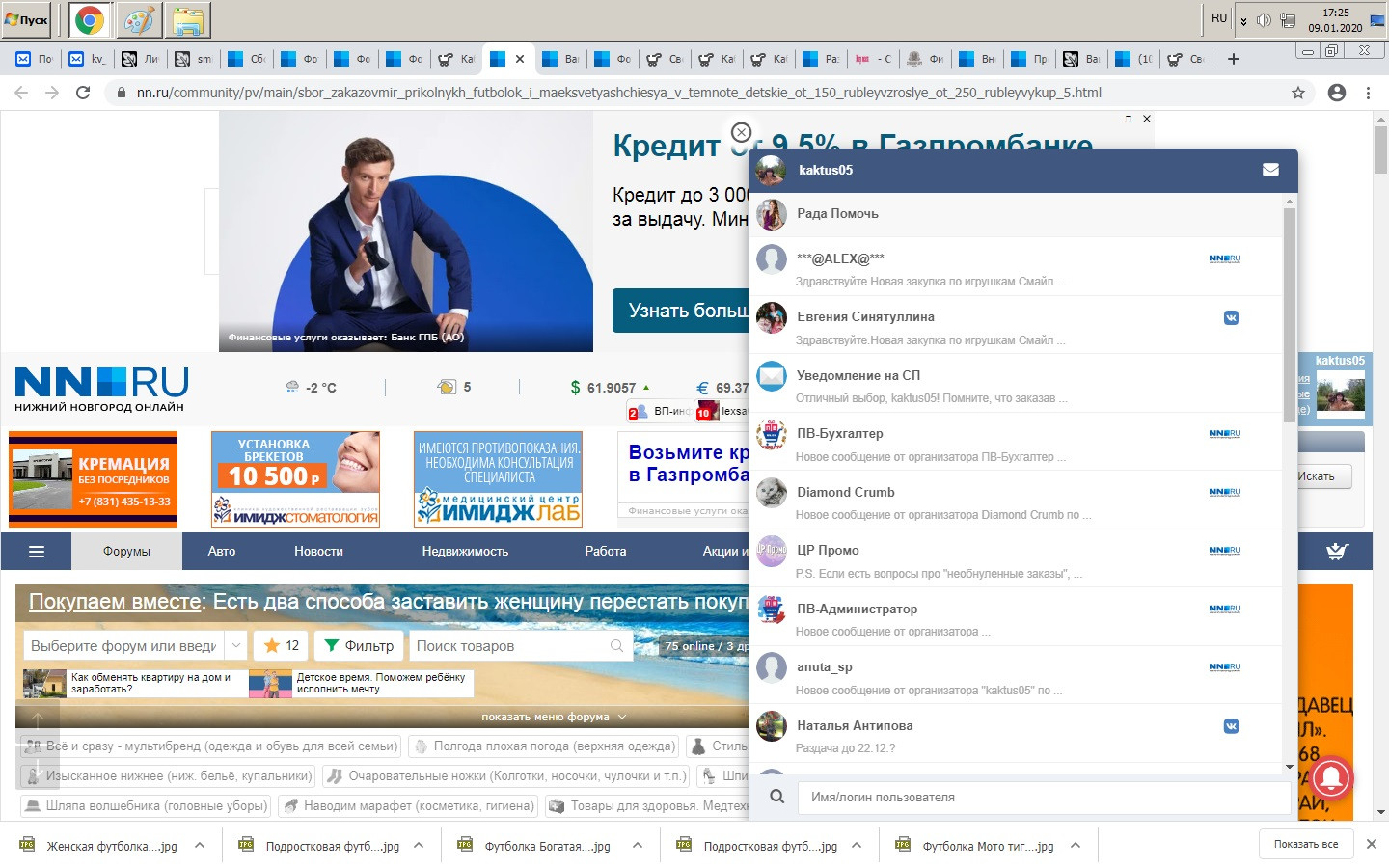Click Узнать больше ad button
Viewport: 1389px width, 868px height.
coord(681,311)
